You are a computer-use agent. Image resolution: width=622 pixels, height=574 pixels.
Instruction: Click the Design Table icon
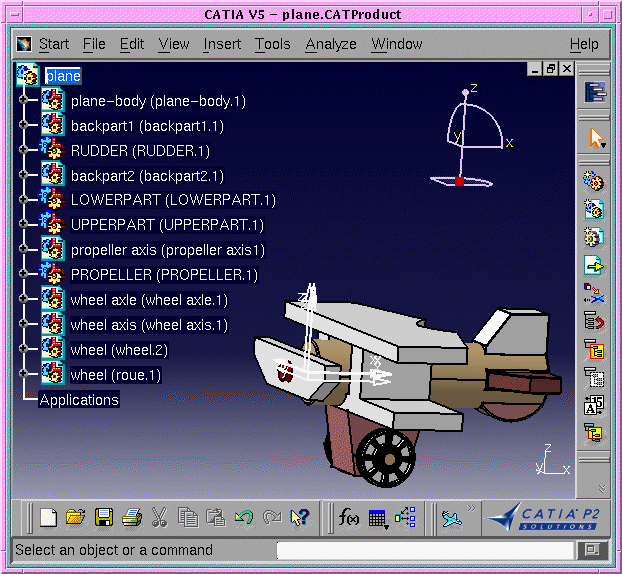[x=378, y=517]
